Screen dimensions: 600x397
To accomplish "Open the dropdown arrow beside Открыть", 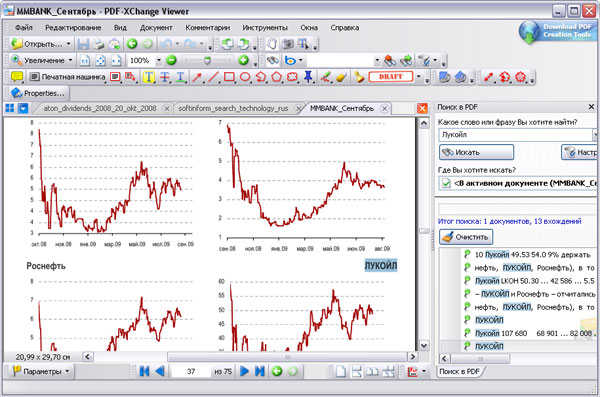I will pos(68,44).
